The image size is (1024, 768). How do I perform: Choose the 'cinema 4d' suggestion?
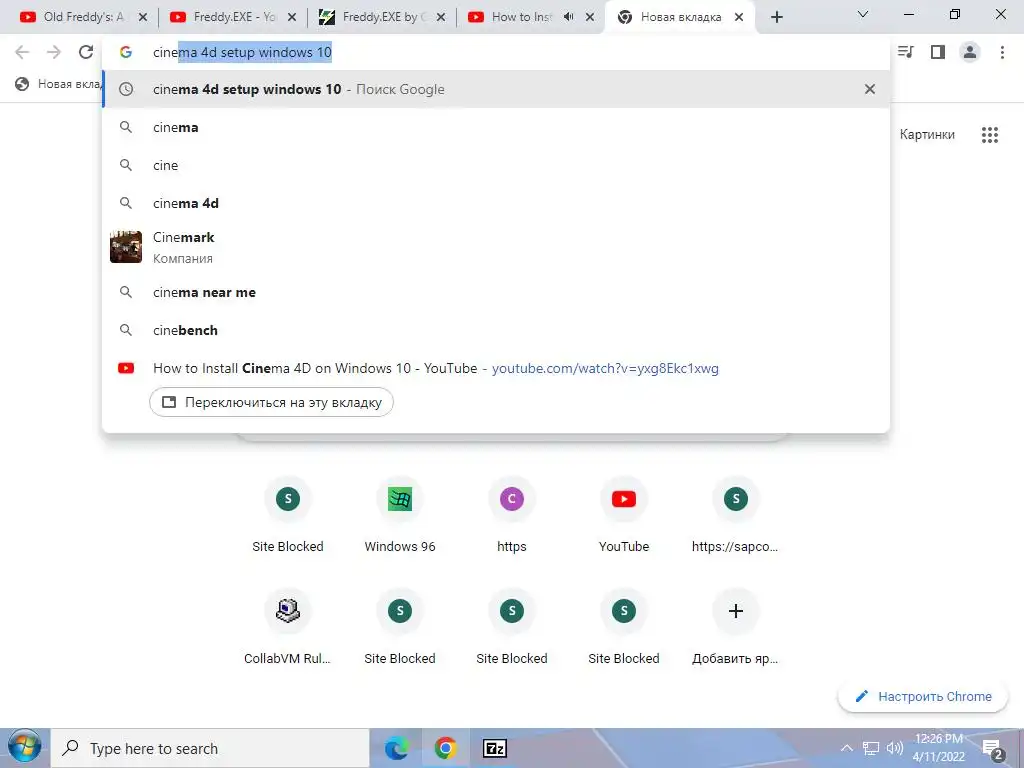[496, 203]
